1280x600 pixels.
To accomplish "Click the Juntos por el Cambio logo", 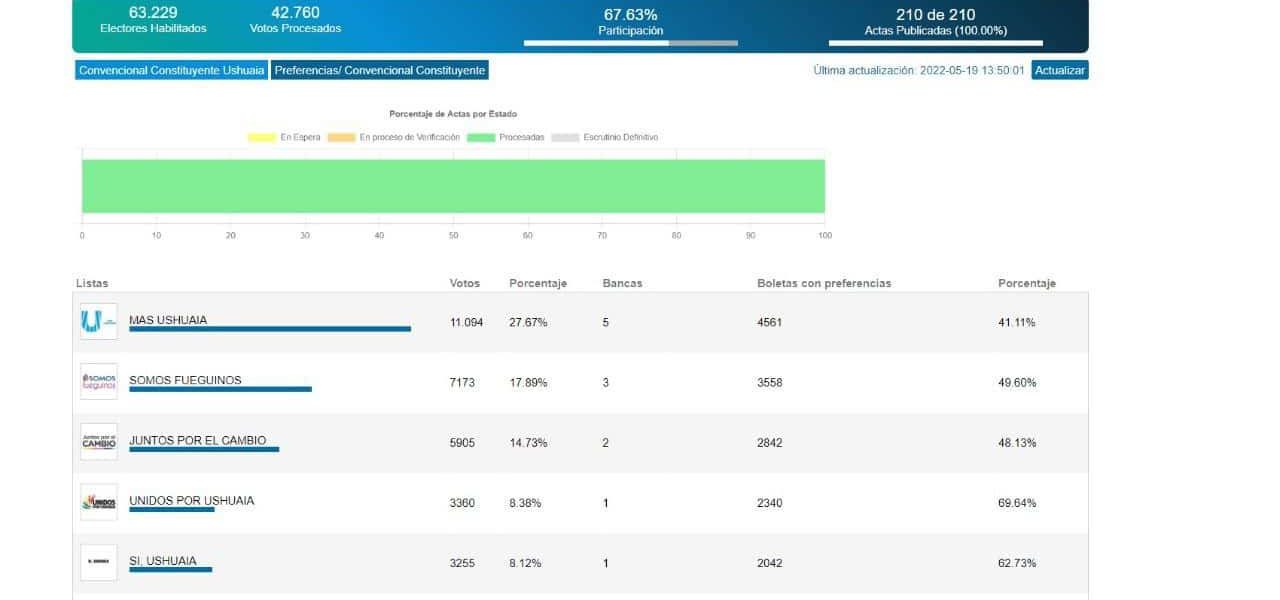I will tap(98, 442).
